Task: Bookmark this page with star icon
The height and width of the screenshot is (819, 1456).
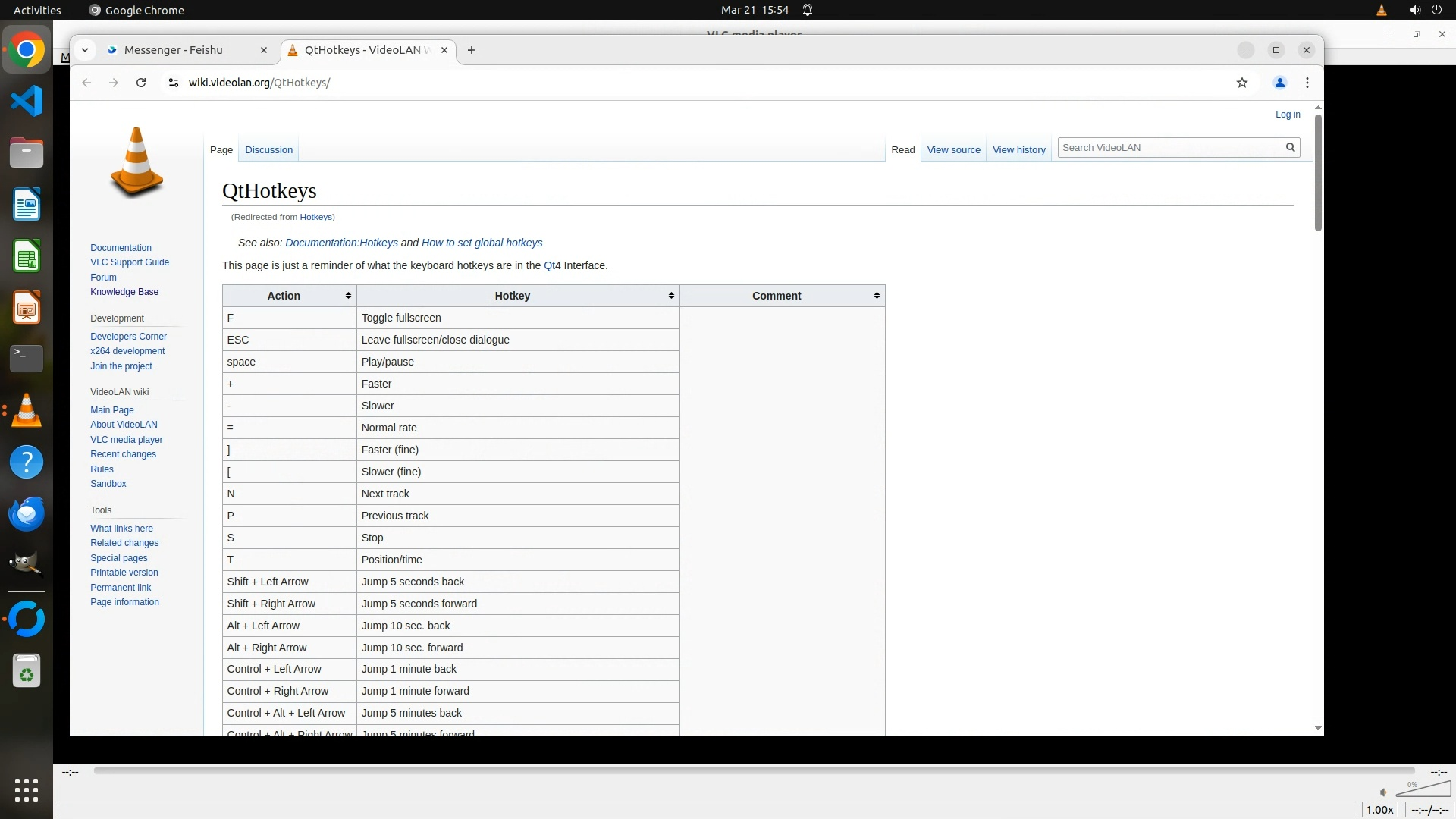Action: click(1241, 83)
